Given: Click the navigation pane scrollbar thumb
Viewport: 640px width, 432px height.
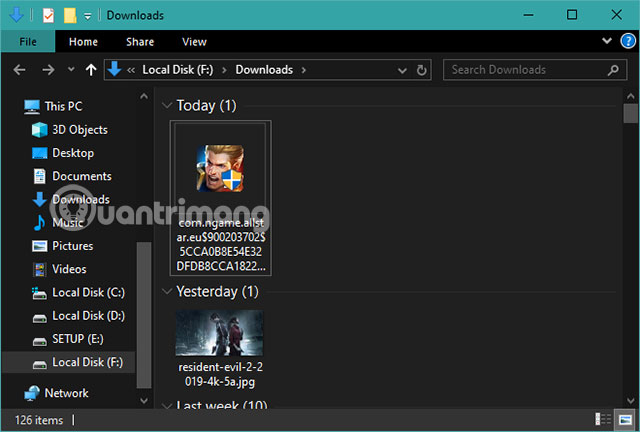Looking at the screenshot, I should pos(144,314).
